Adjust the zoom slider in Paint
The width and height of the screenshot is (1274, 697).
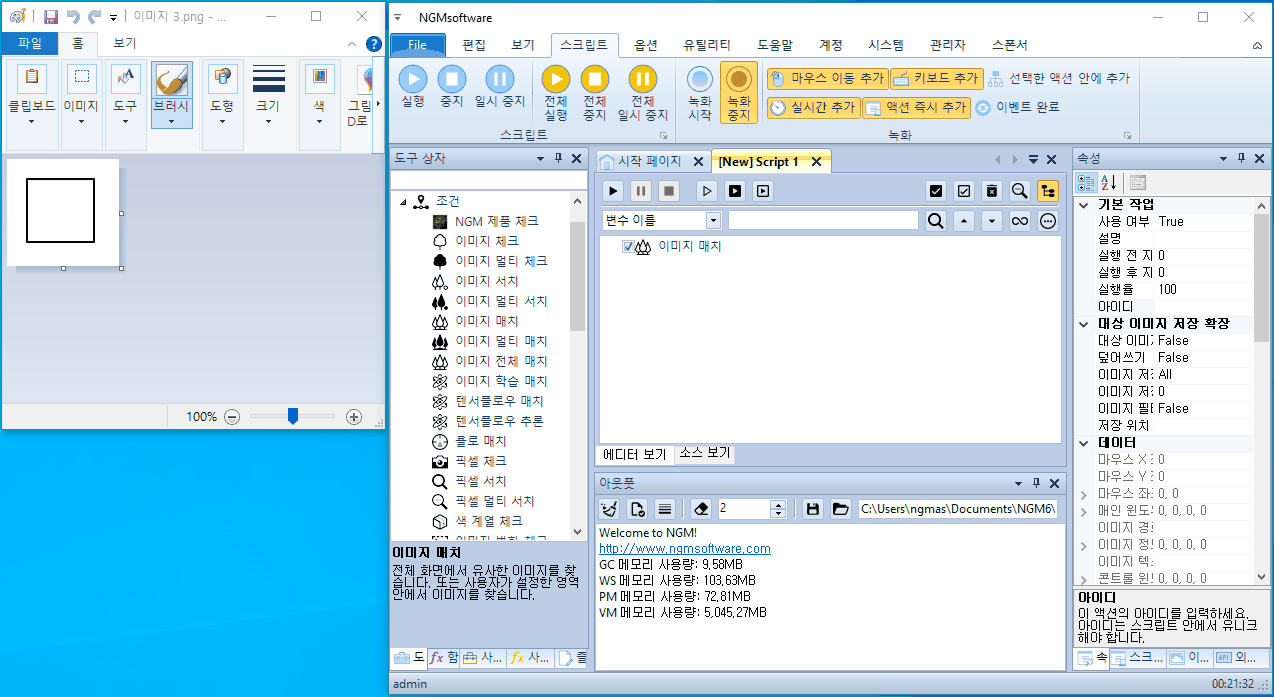[293, 416]
